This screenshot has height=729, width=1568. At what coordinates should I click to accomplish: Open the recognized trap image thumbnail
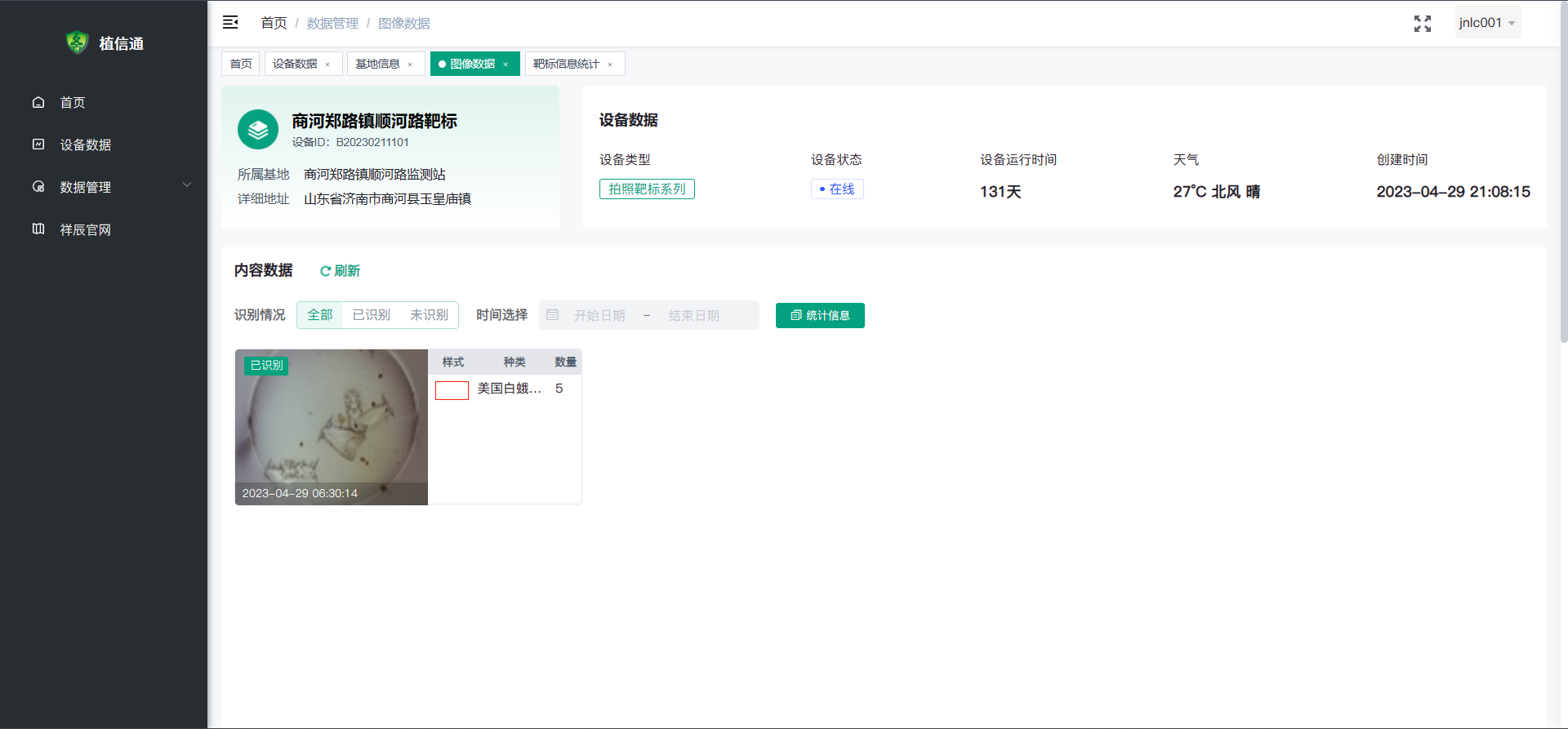[332, 426]
